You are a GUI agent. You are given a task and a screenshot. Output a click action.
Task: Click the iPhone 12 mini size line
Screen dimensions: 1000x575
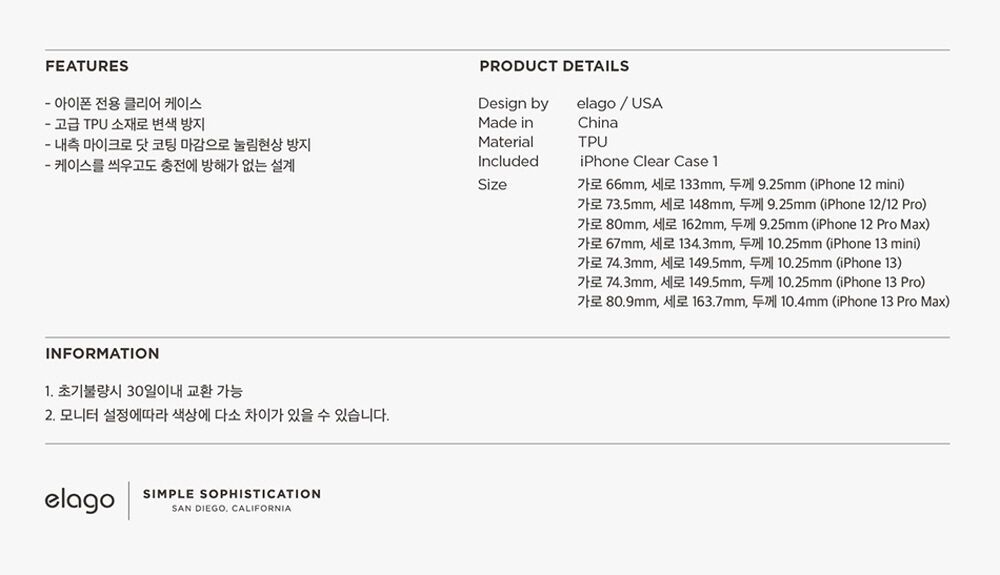pyautogui.click(x=740, y=185)
